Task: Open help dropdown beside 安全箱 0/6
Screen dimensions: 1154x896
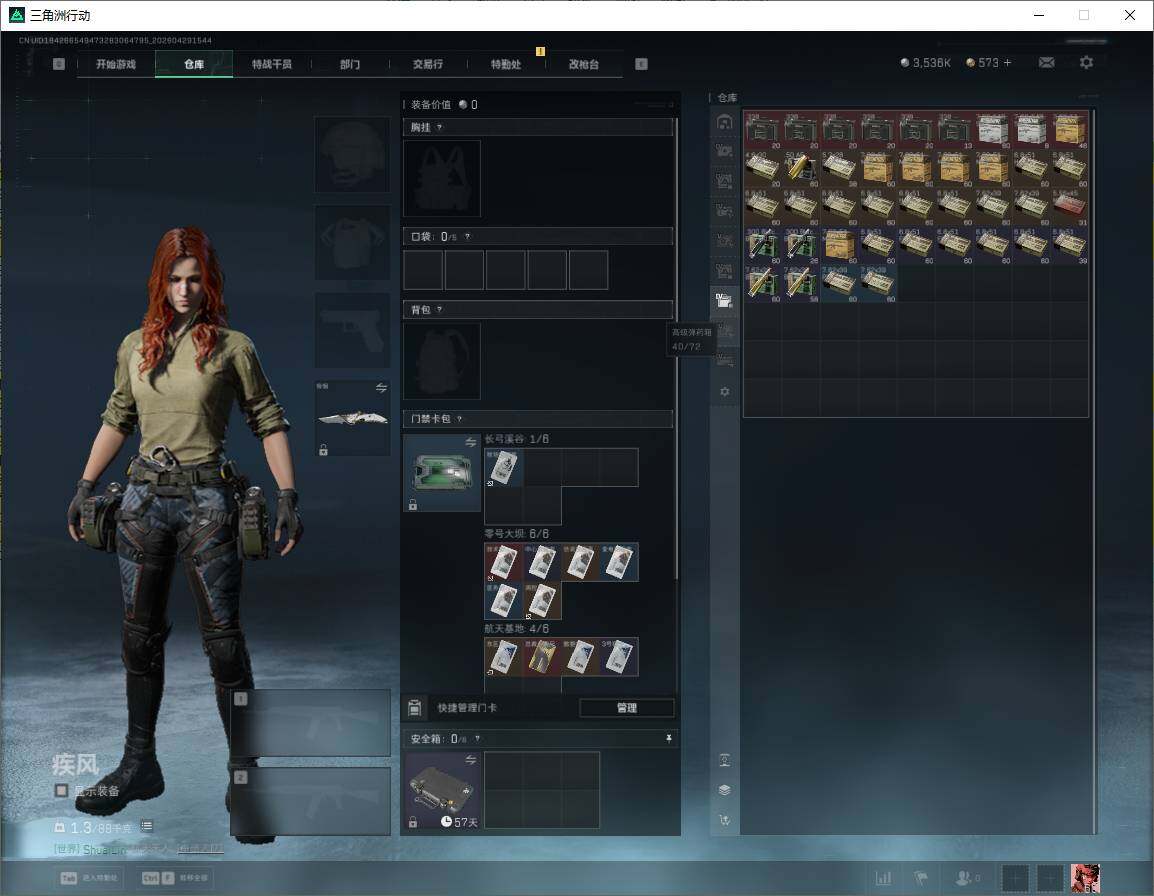Action: (478, 738)
